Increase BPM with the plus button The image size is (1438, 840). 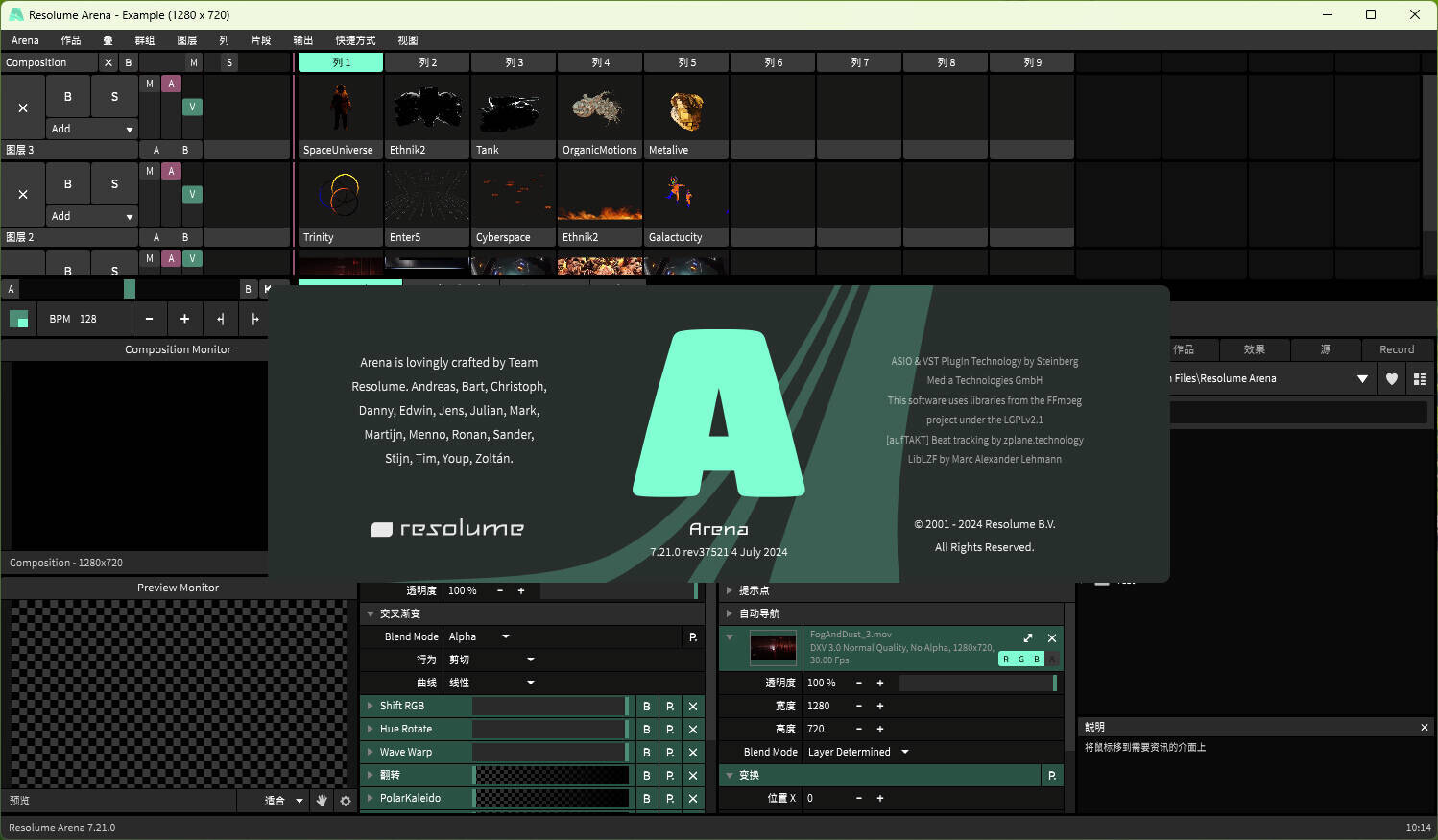point(184,319)
